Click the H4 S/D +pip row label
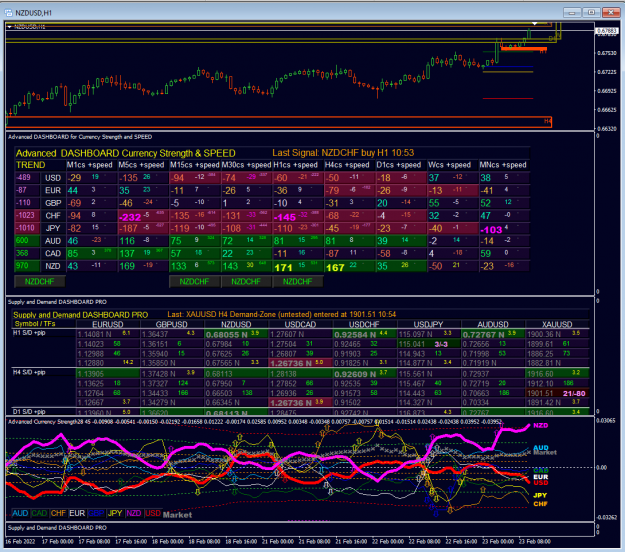The image size is (625, 552). (x=29, y=372)
